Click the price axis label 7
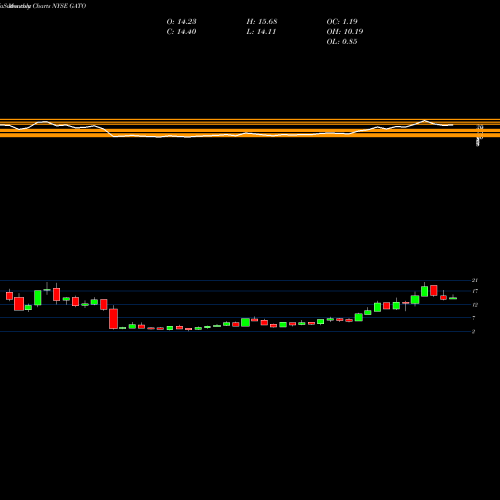 pyautogui.click(x=473, y=318)
